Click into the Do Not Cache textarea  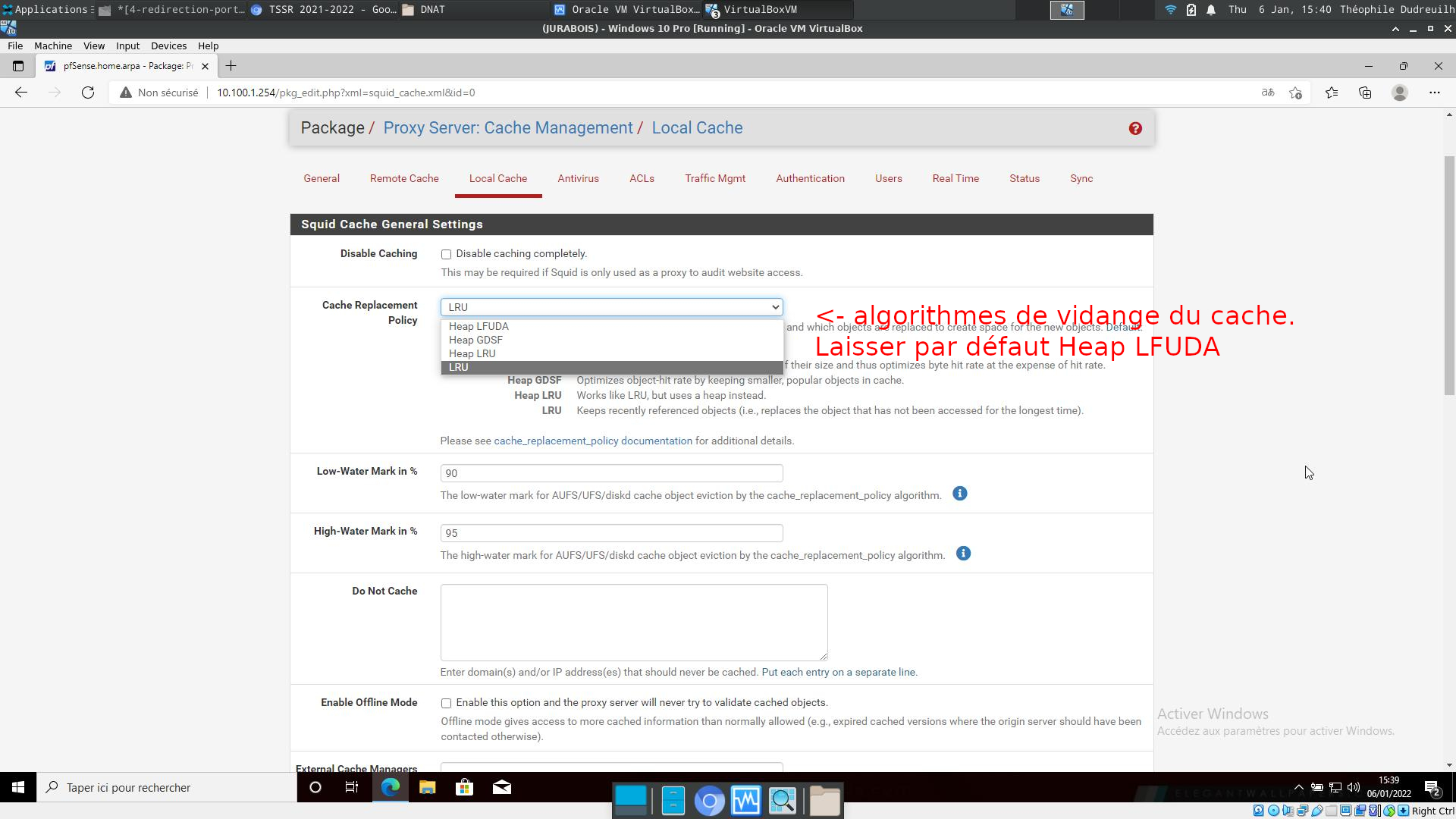tap(633, 622)
